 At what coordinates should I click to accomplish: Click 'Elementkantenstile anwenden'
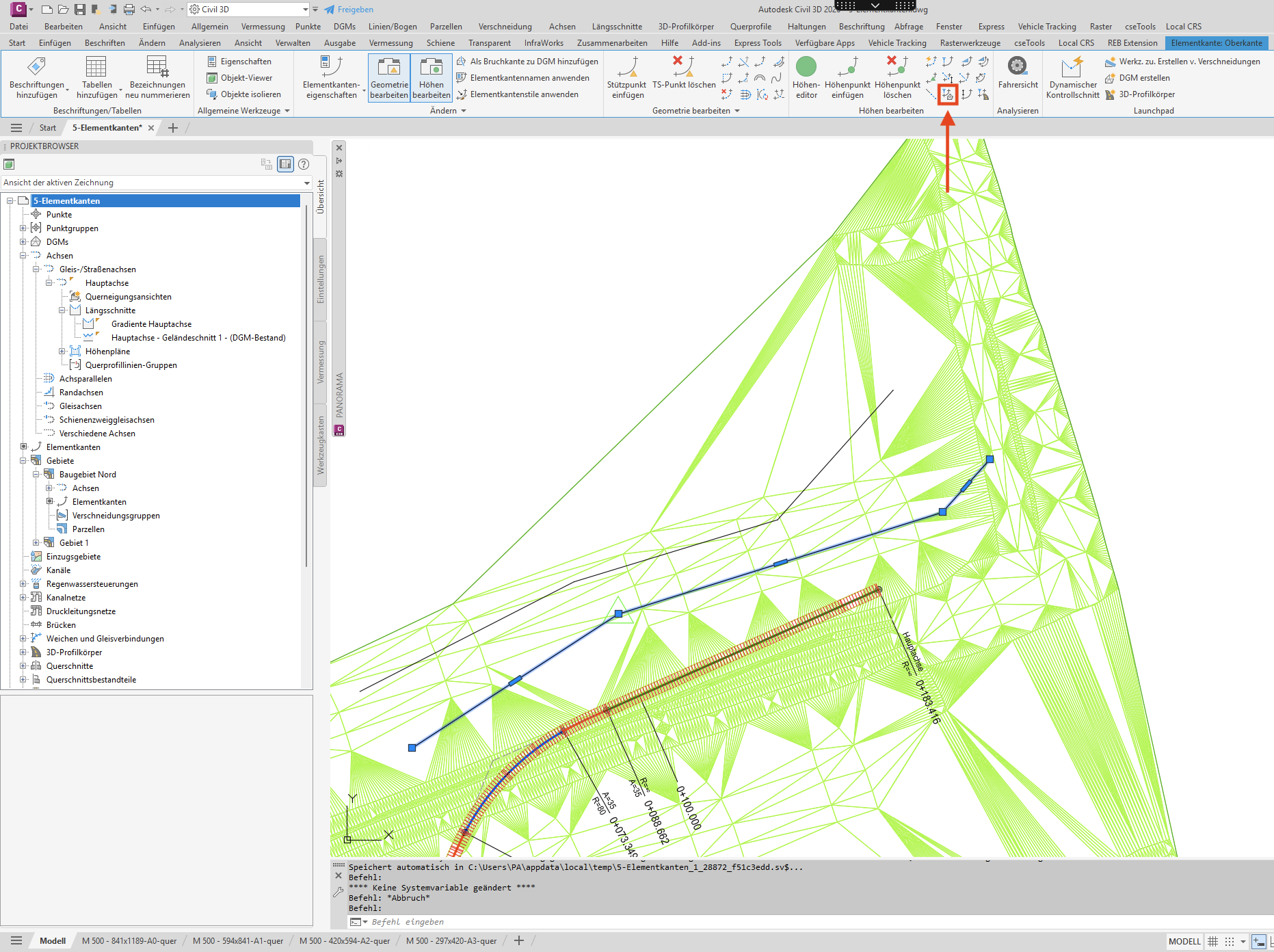click(518, 94)
